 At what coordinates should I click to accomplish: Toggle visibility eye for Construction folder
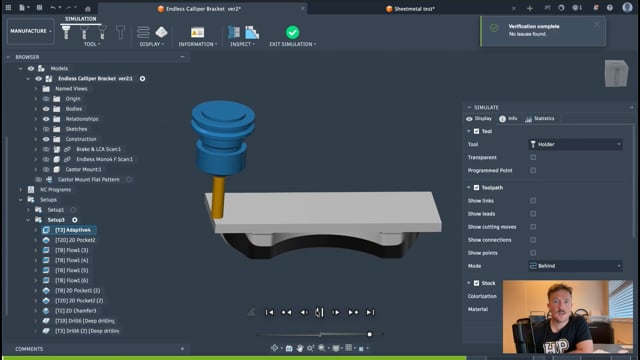click(x=46, y=139)
